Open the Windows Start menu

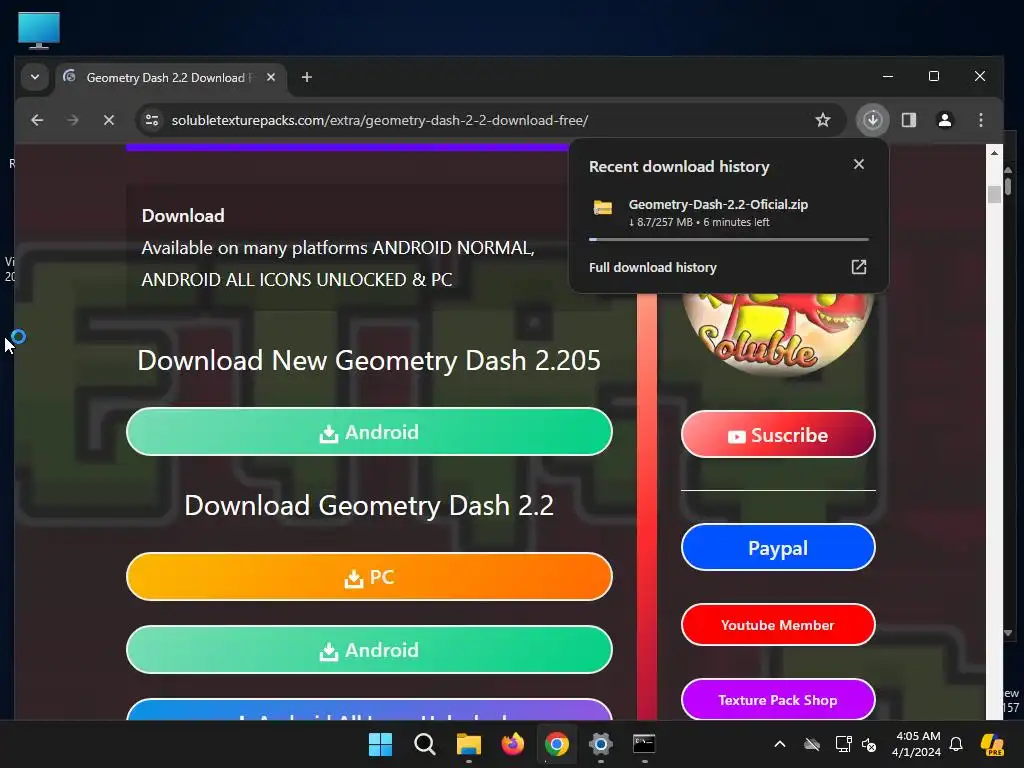(x=380, y=744)
